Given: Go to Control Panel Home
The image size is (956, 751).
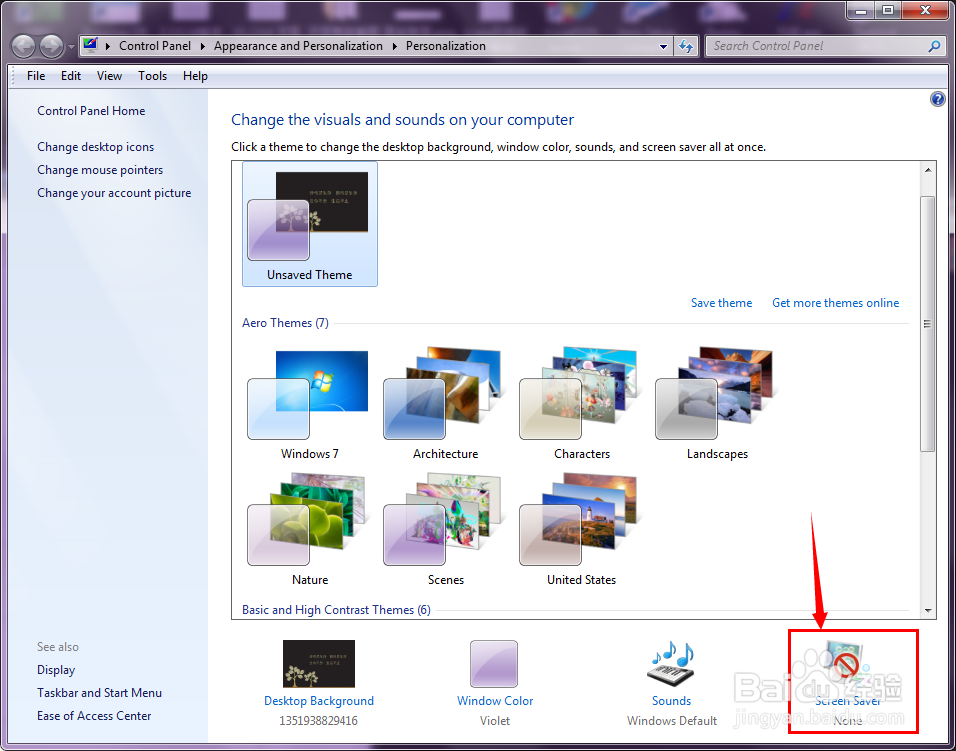Looking at the screenshot, I should [91, 111].
